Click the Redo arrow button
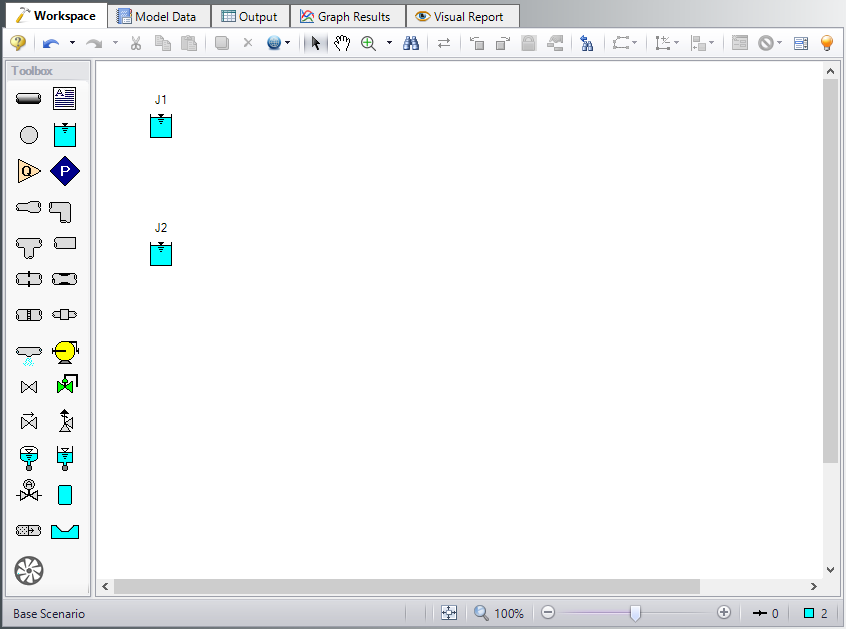The height and width of the screenshot is (629, 846). [x=94, y=43]
